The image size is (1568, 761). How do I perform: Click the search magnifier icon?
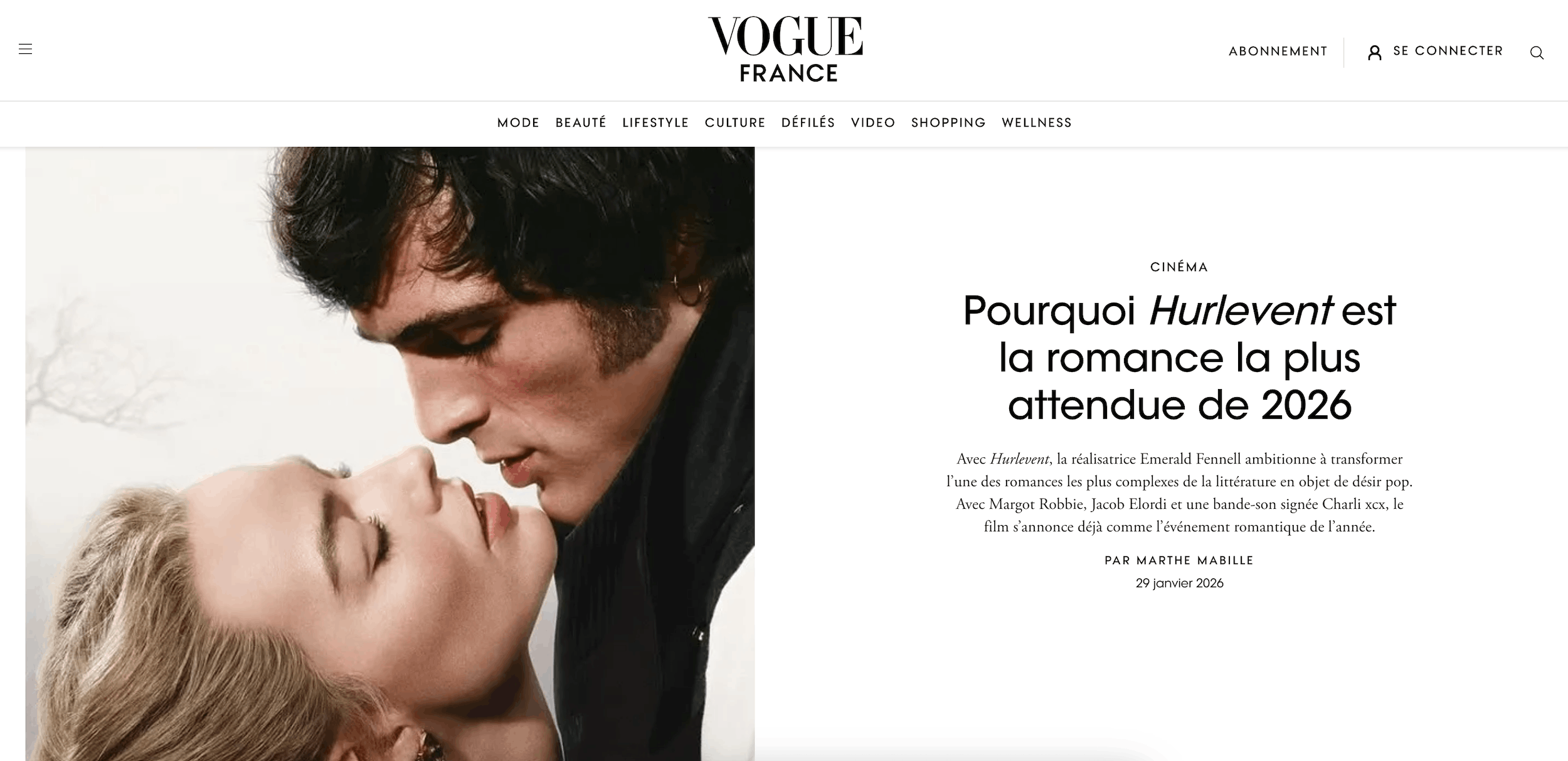click(1537, 53)
